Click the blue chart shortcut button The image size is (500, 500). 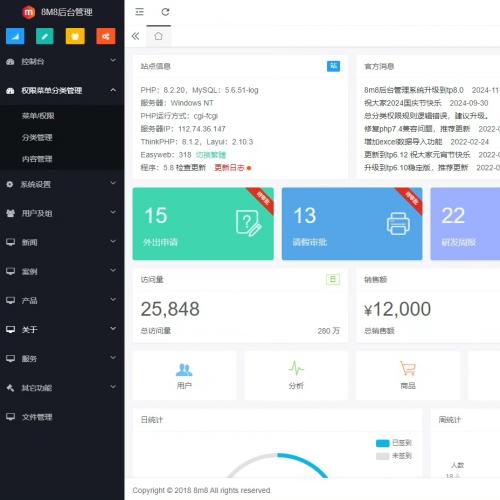click(15, 36)
